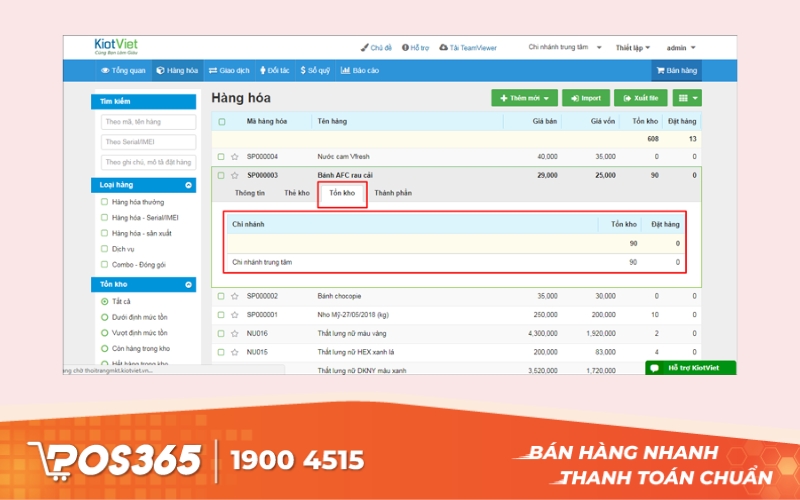Switch to the Thẻ kho tab
Viewport: 800px width, 500px height.
[297, 193]
